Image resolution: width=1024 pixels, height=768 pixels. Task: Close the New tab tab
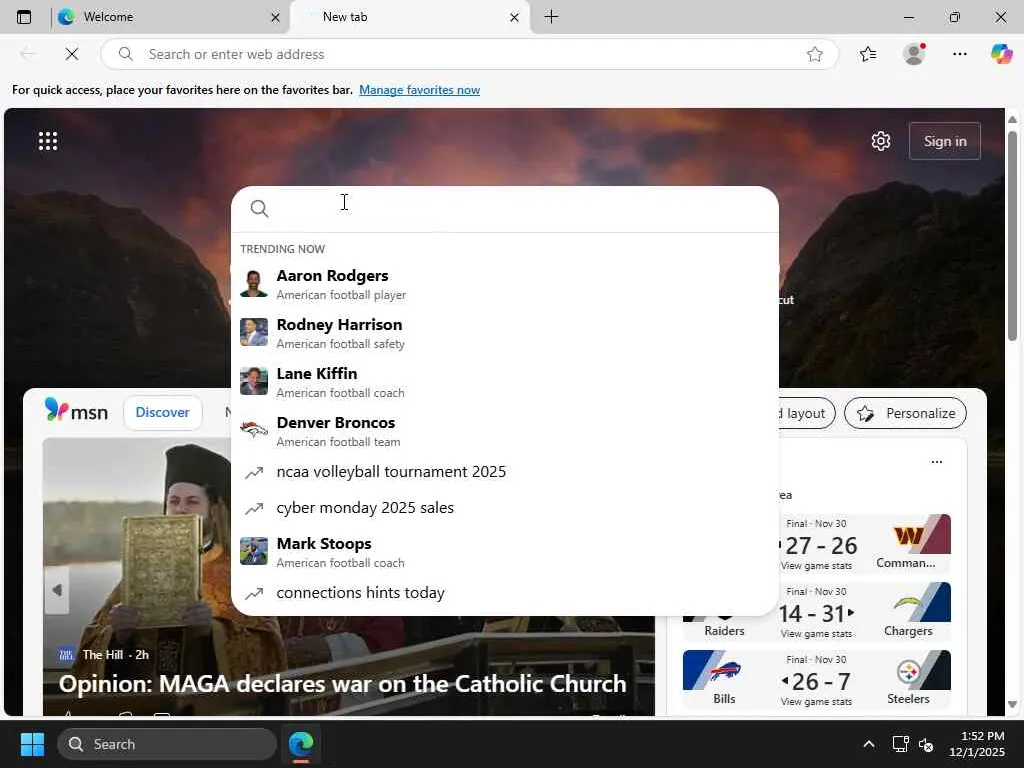515,18
